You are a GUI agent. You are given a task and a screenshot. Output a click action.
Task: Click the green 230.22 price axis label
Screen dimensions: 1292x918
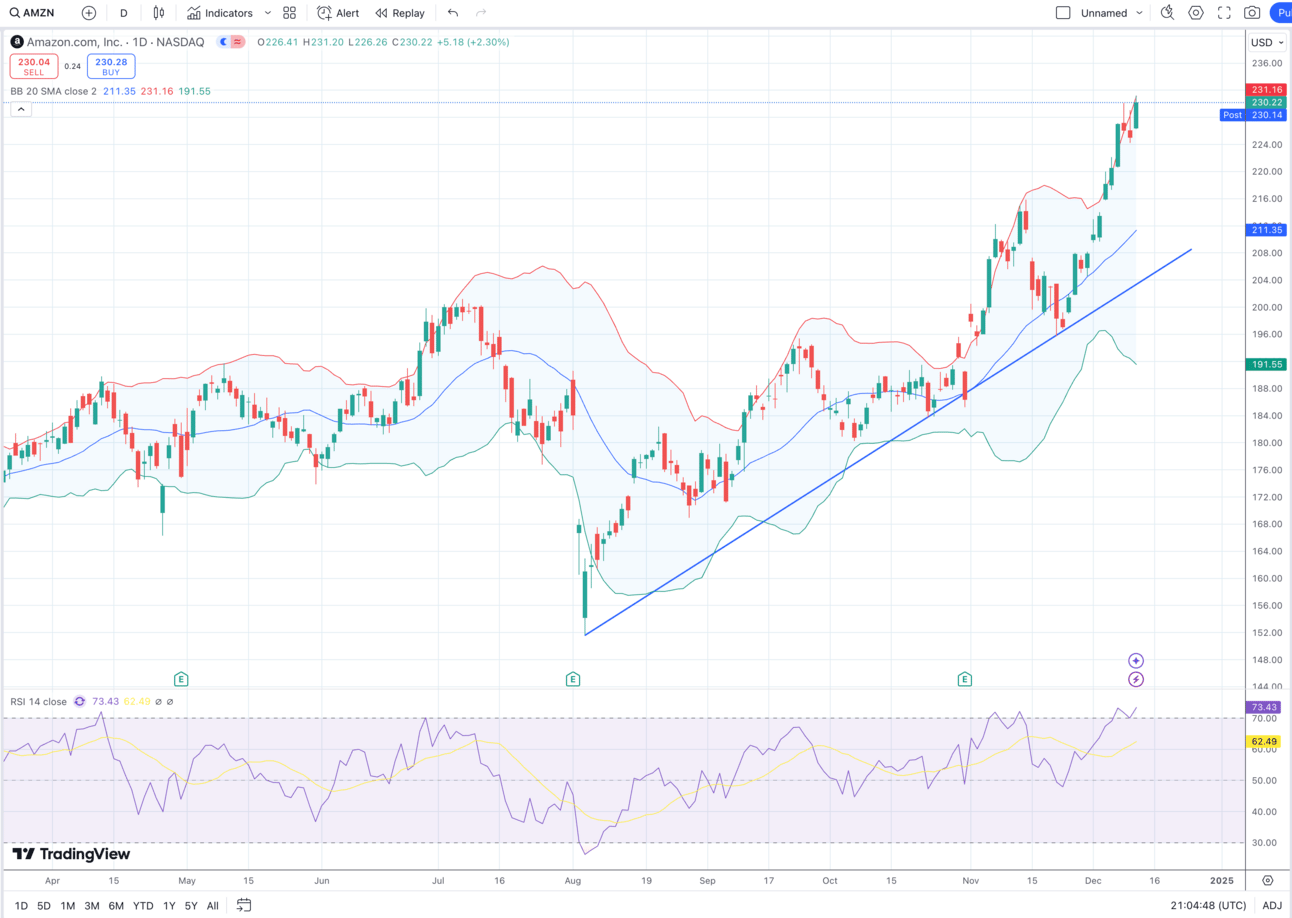pyautogui.click(x=1266, y=102)
